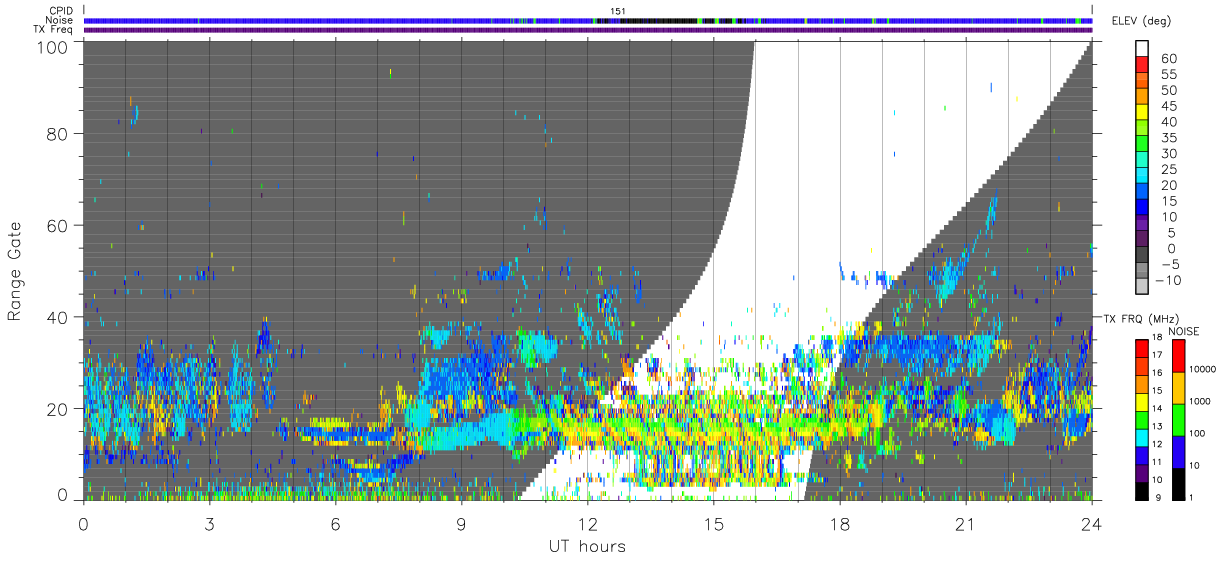Click the 10000 label on the NOISE scale

(x=1203, y=369)
